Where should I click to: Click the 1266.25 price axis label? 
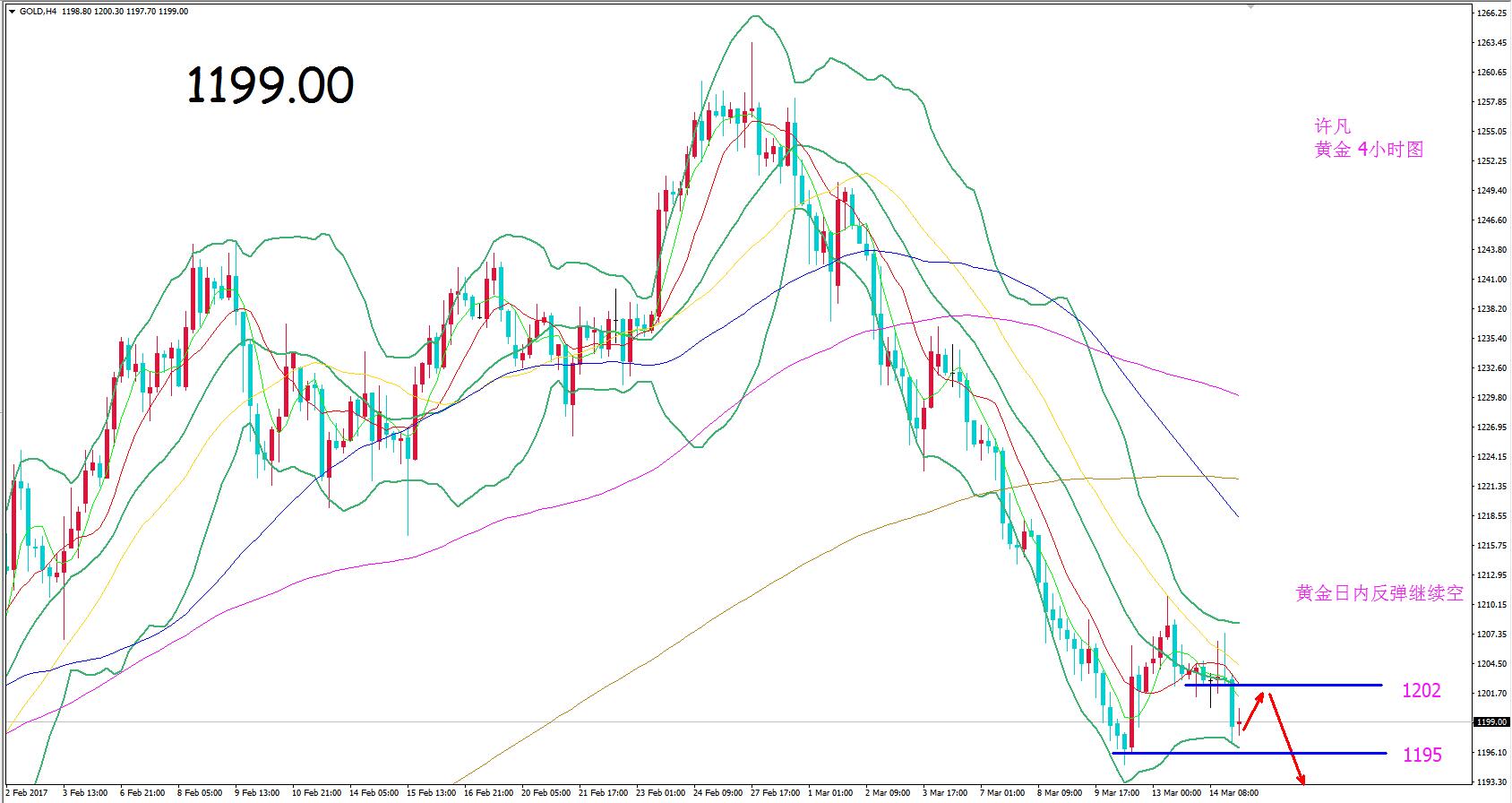1492,13
